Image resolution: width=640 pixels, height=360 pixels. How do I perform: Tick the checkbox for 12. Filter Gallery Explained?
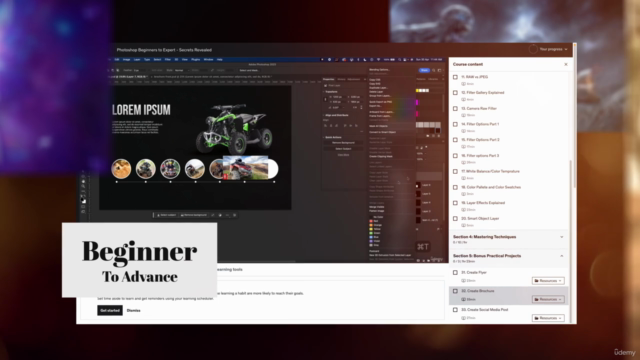point(455,93)
